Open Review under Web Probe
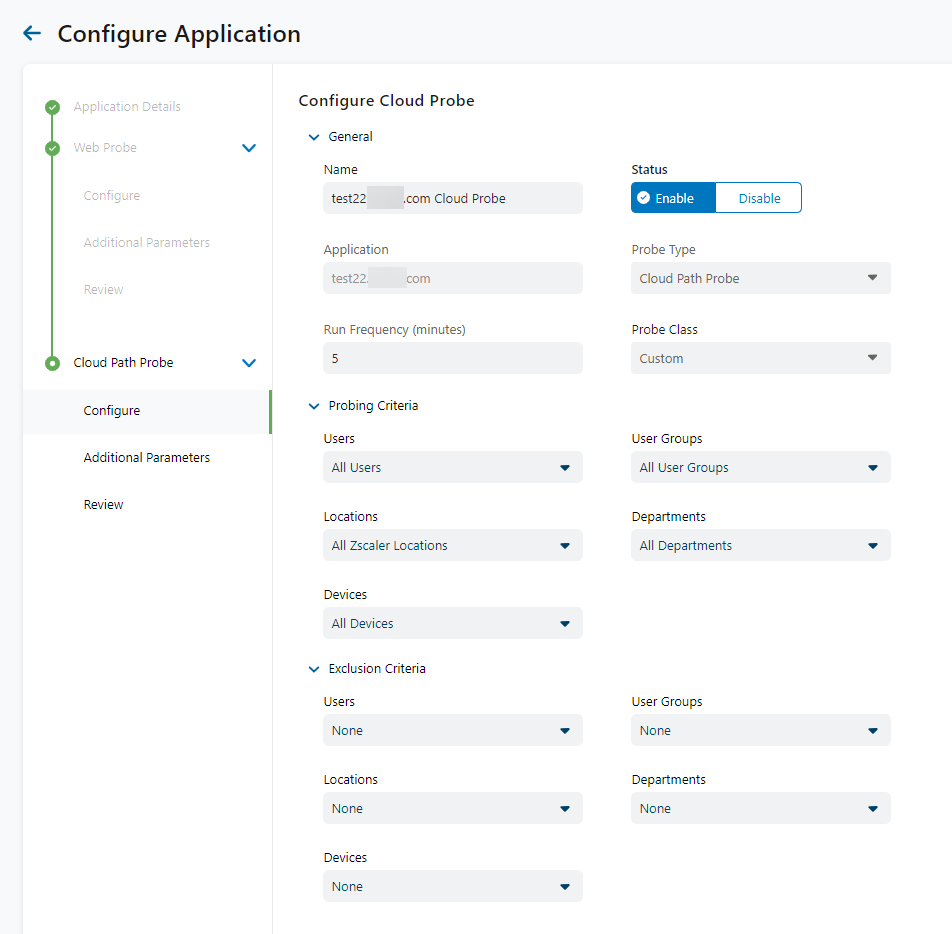 click(x=103, y=290)
